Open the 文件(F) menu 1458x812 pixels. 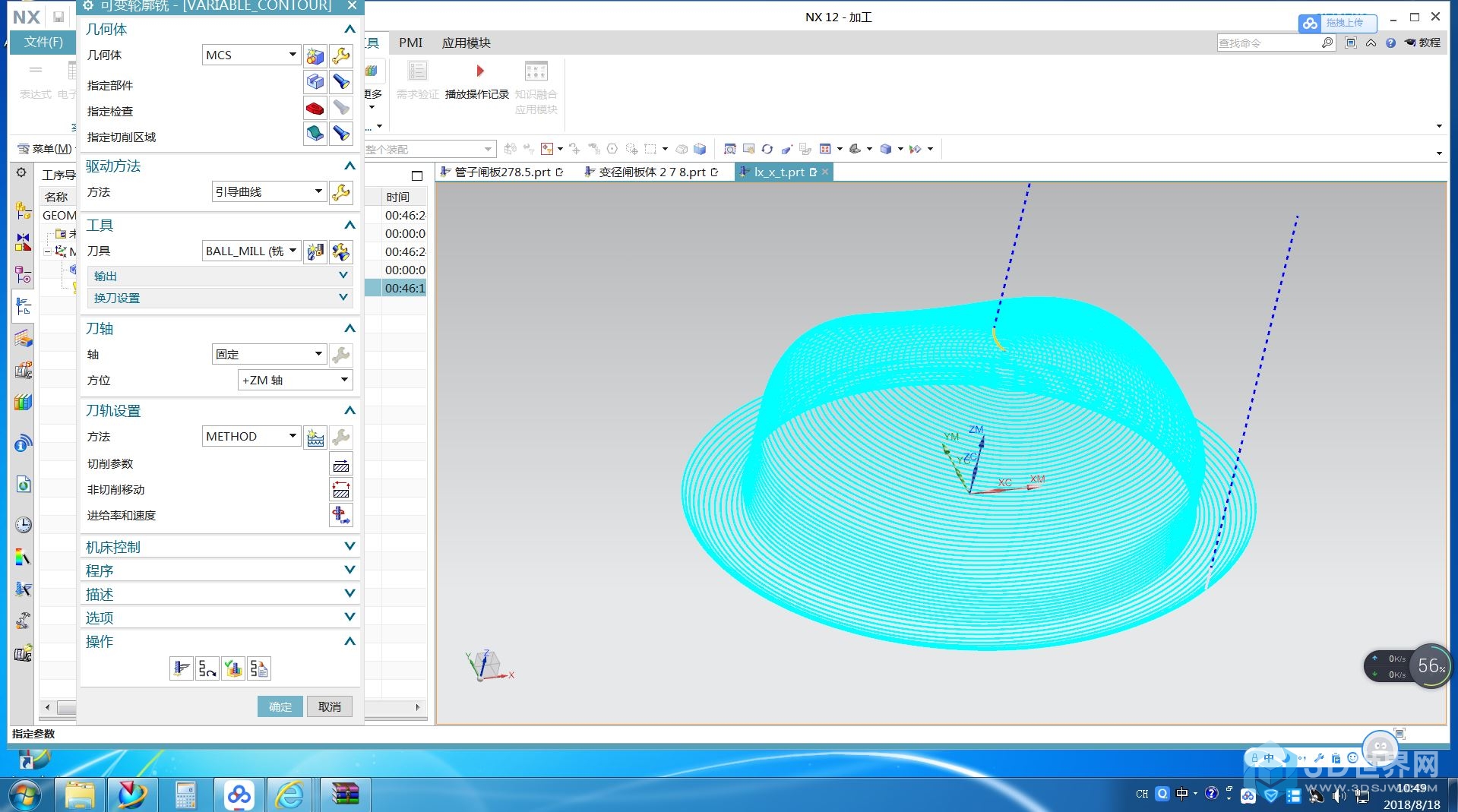click(x=43, y=42)
